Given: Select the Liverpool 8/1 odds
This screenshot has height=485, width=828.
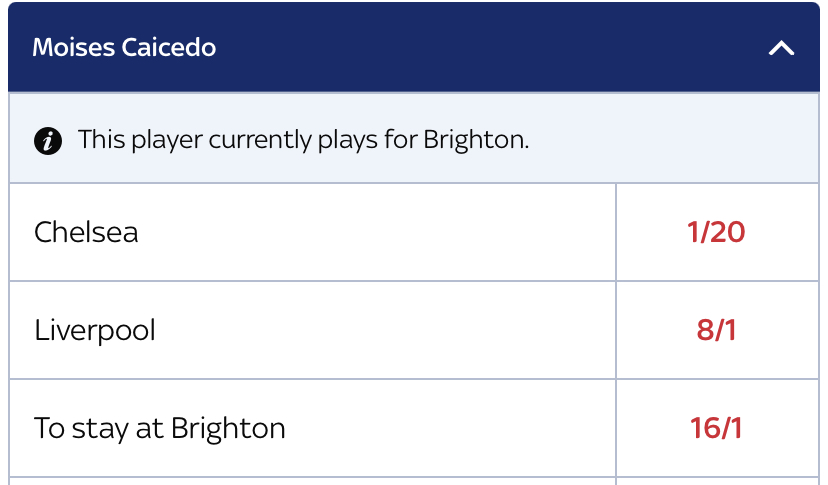Looking at the screenshot, I should [717, 330].
